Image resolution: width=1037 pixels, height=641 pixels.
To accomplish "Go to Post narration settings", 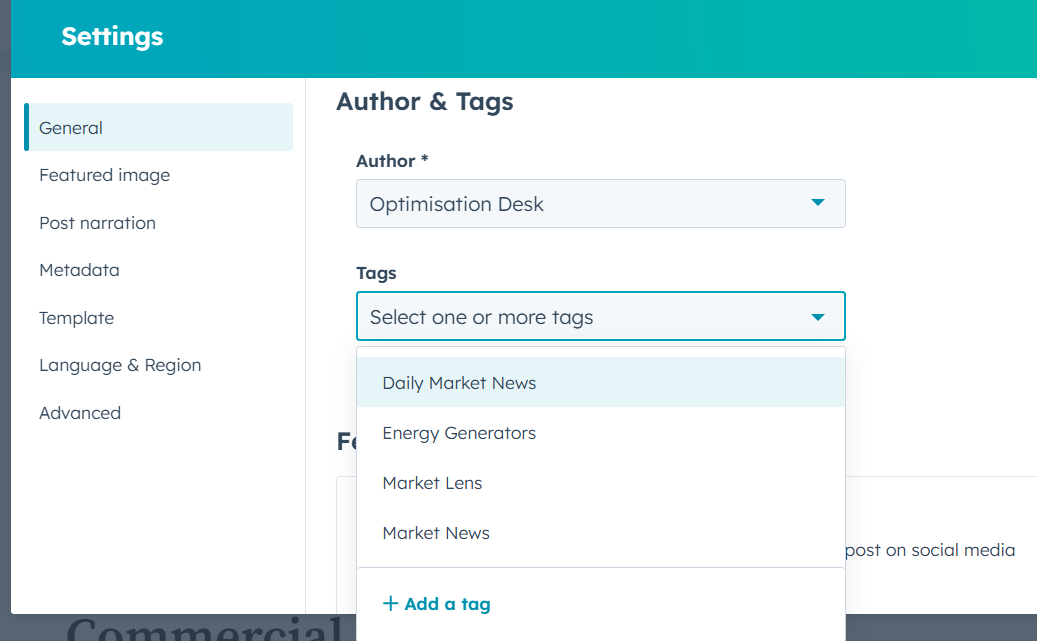I will pos(97,223).
